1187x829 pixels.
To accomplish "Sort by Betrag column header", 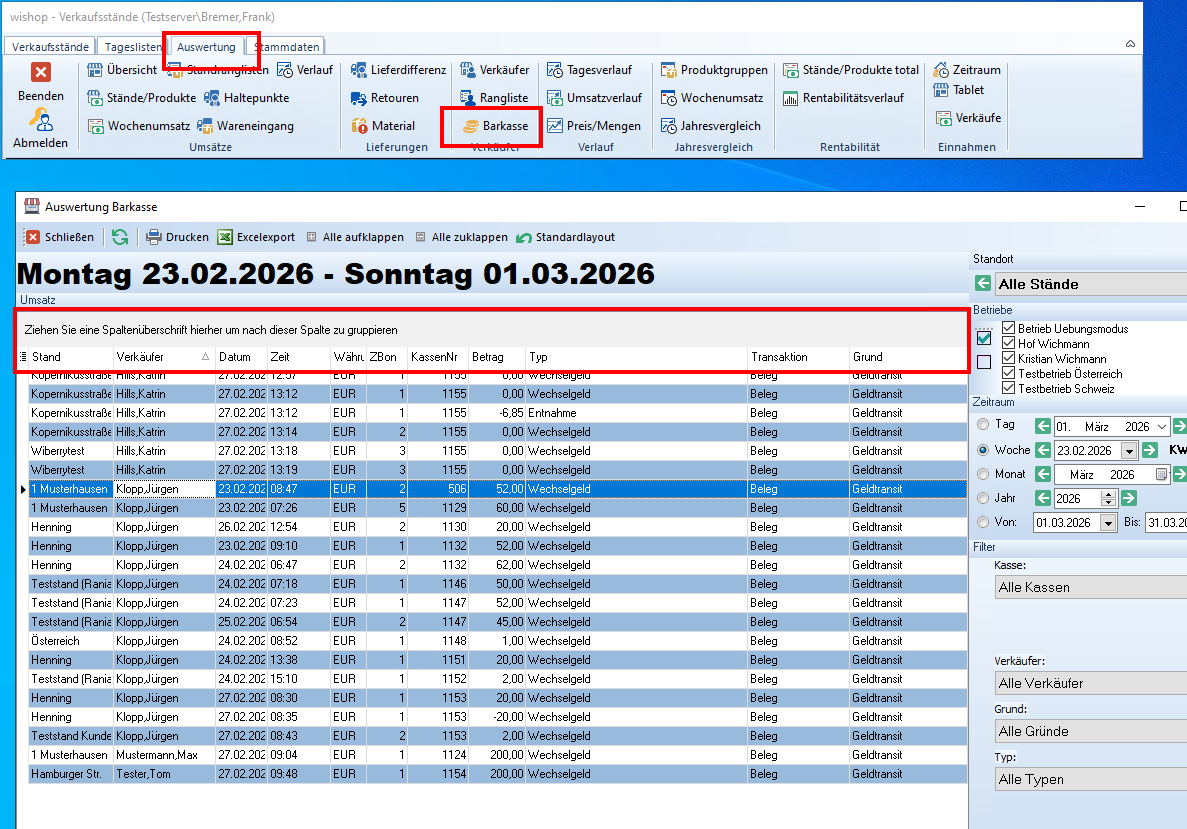I will [495, 357].
